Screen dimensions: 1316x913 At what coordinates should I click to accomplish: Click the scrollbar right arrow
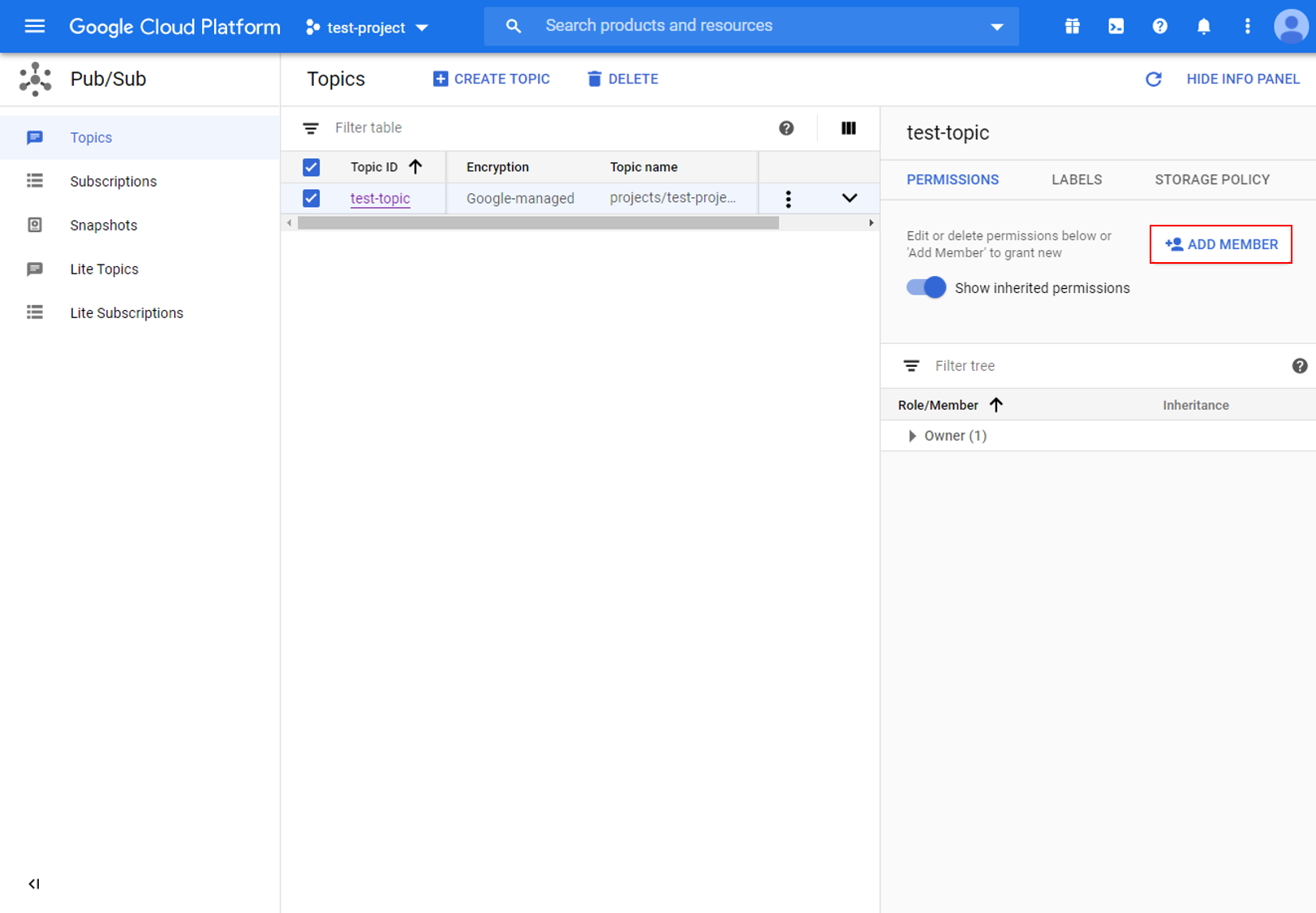coord(871,222)
